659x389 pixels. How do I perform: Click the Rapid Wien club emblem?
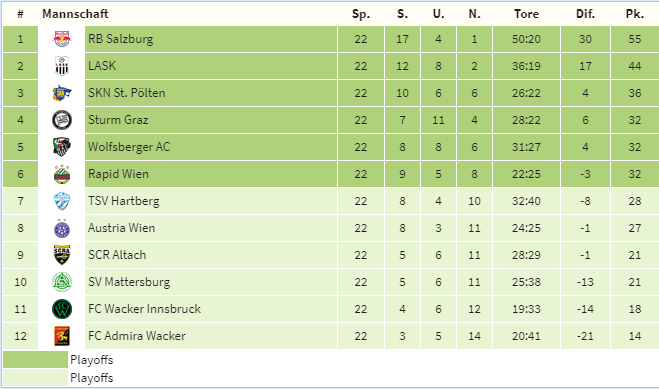[x=62, y=174]
